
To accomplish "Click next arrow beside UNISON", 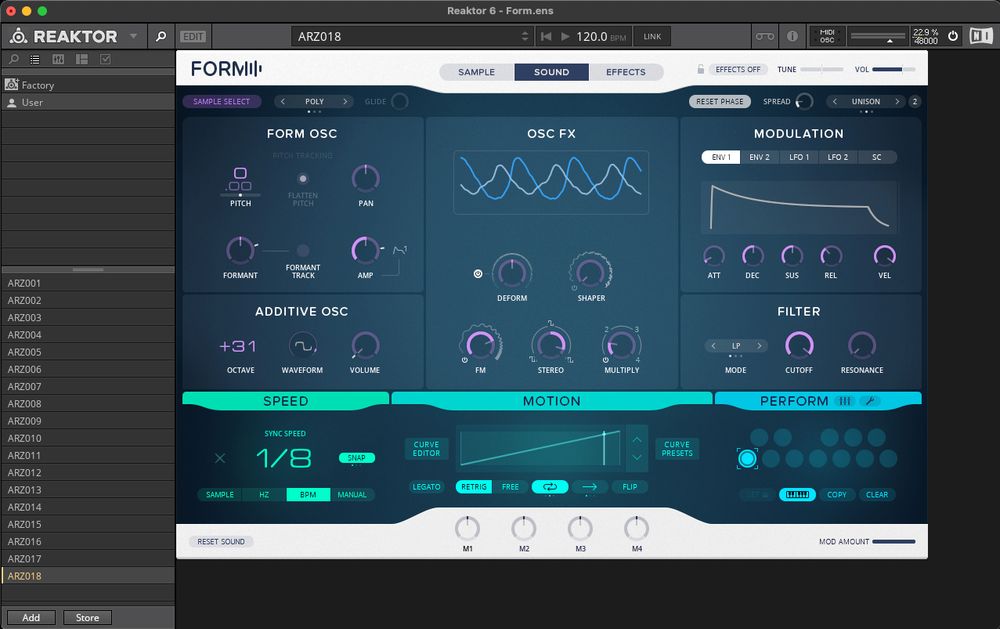I will click(897, 101).
